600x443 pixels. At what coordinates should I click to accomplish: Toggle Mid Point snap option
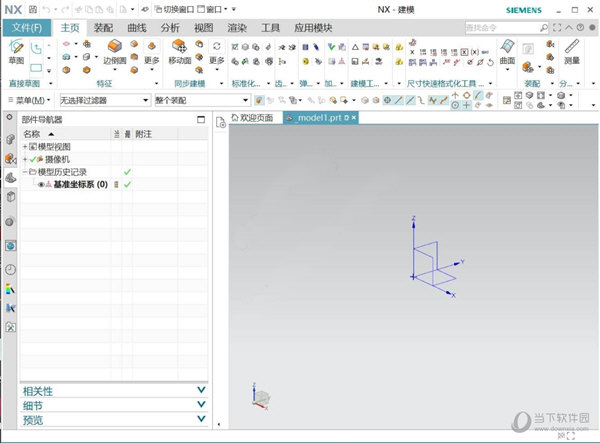click(410, 100)
